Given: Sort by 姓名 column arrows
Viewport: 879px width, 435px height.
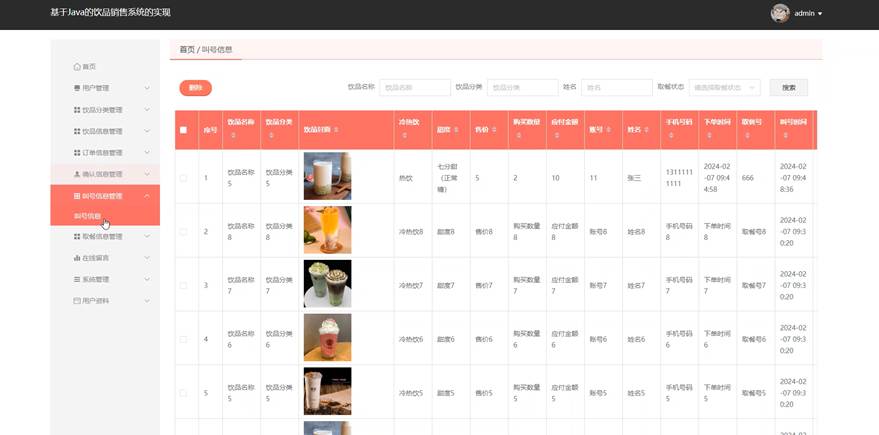Looking at the screenshot, I should pos(646,130).
